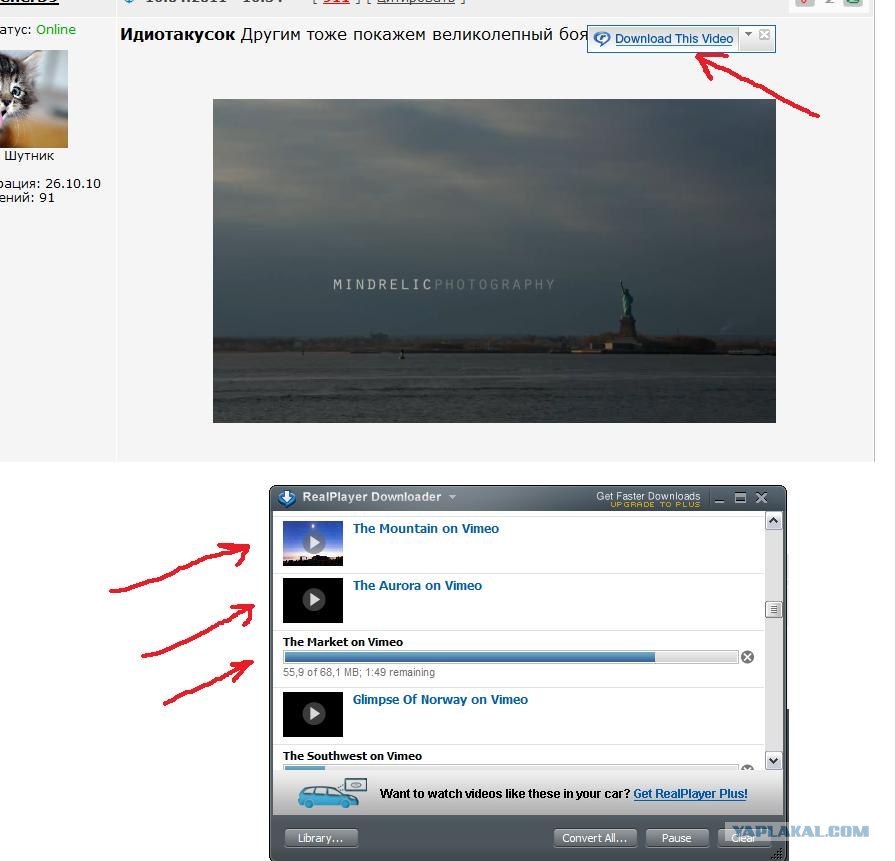Pause downloads with the Pause button
The height and width of the screenshot is (861, 895).
pyautogui.click(x=676, y=838)
